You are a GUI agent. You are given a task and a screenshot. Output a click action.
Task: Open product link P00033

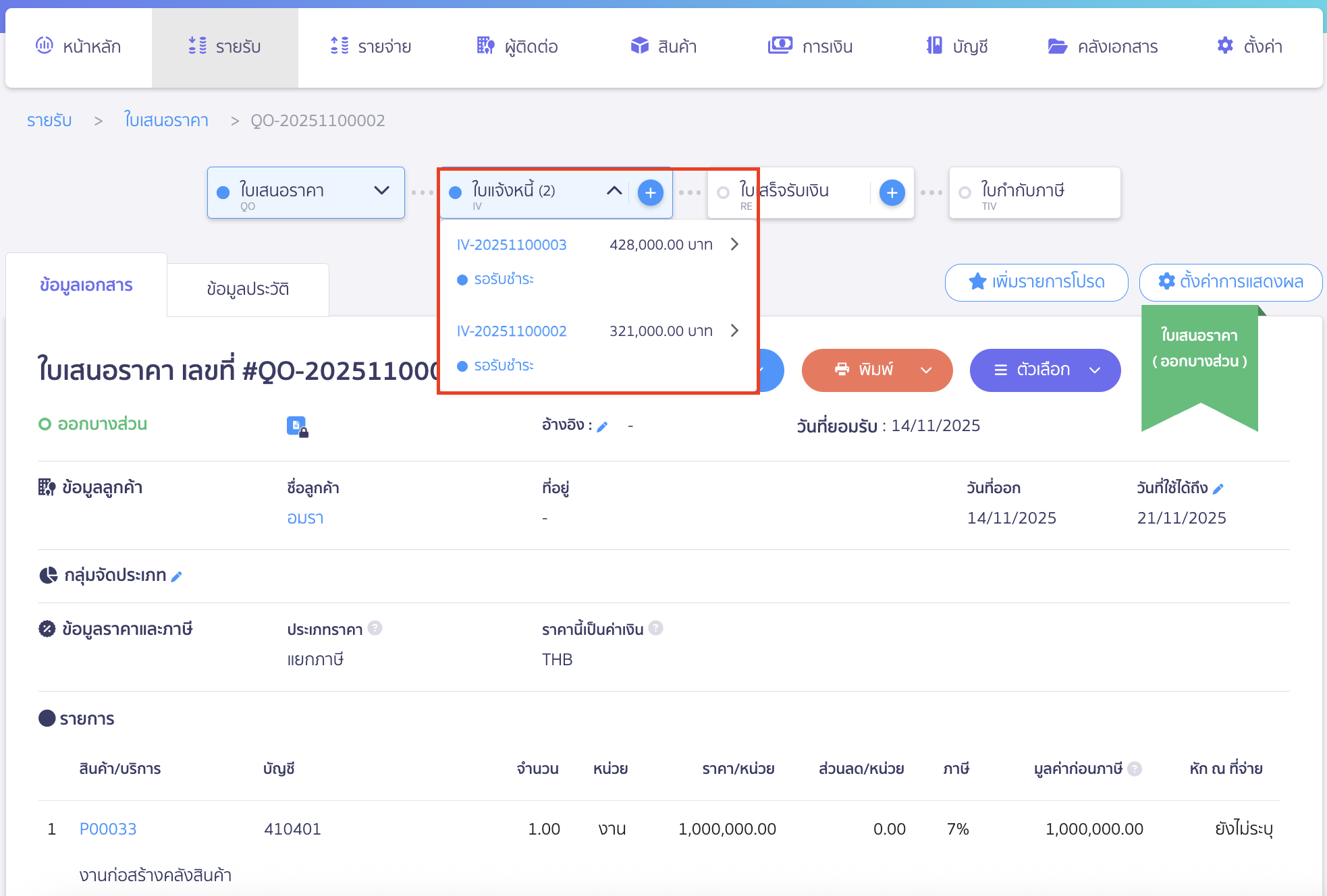108,829
